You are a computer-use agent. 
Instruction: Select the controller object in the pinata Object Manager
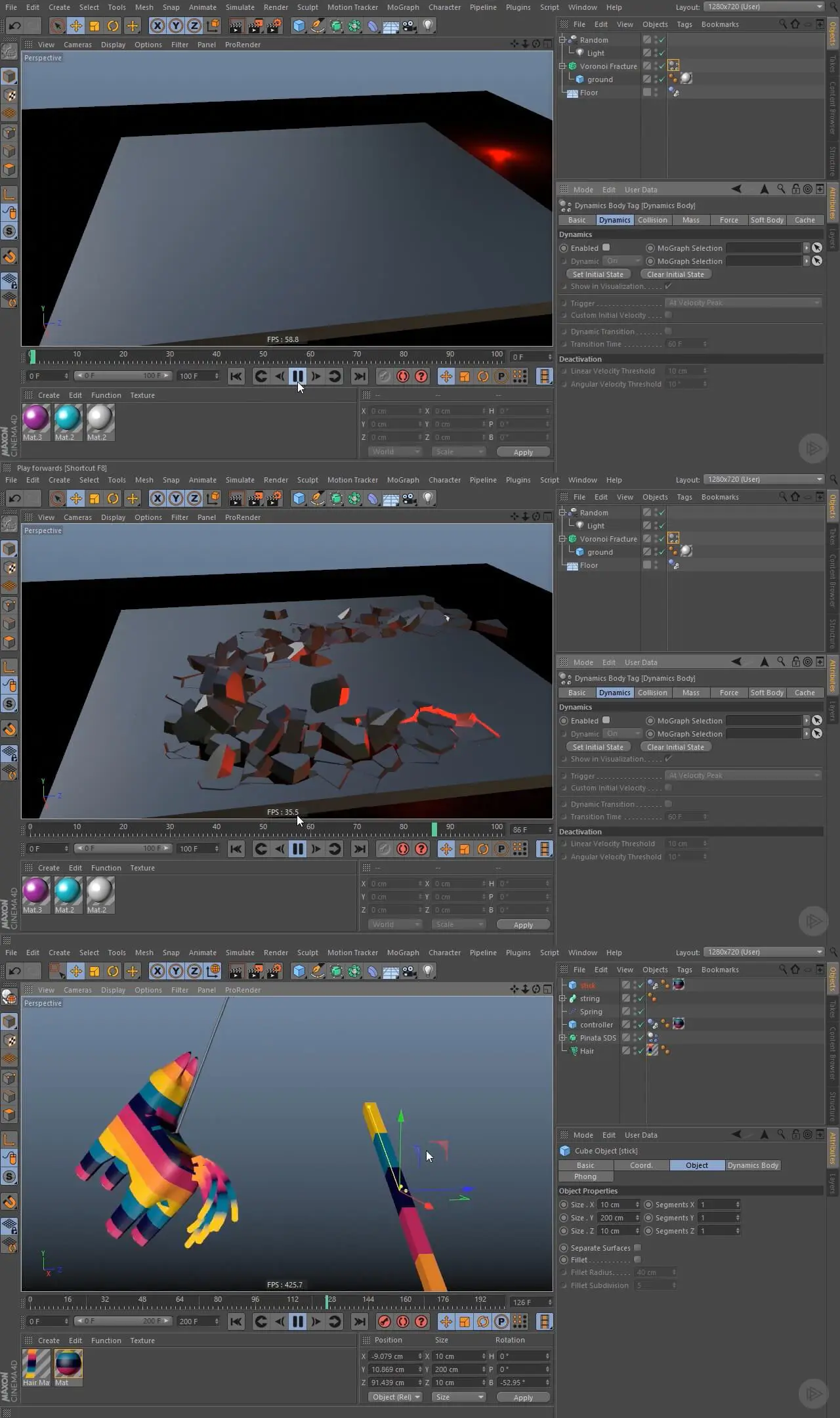[x=596, y=1025]
